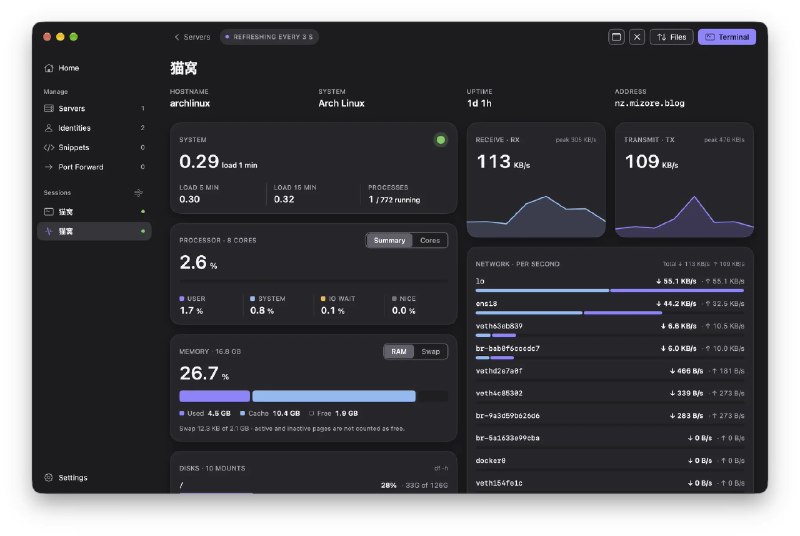Click the Used 4.5 GB legend
The height and width of the screenshot is (536, 800).
tap(205, 414)
